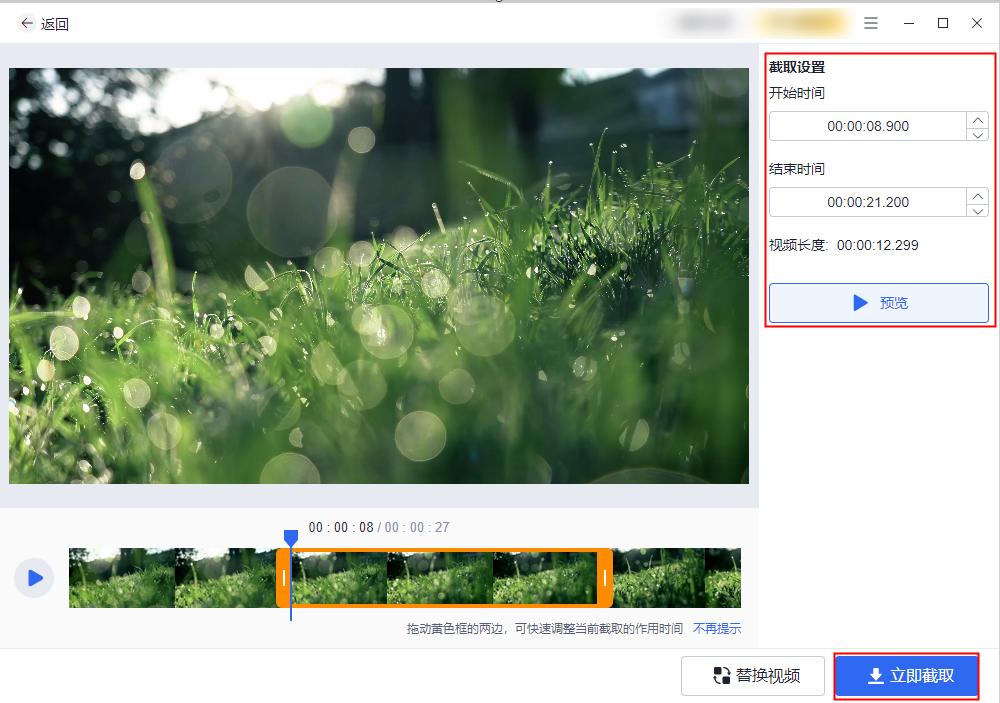The image size is (1000, 703).
Task: Click the up arrow to increase 结束时间
Action: click(x=978, y=196)
